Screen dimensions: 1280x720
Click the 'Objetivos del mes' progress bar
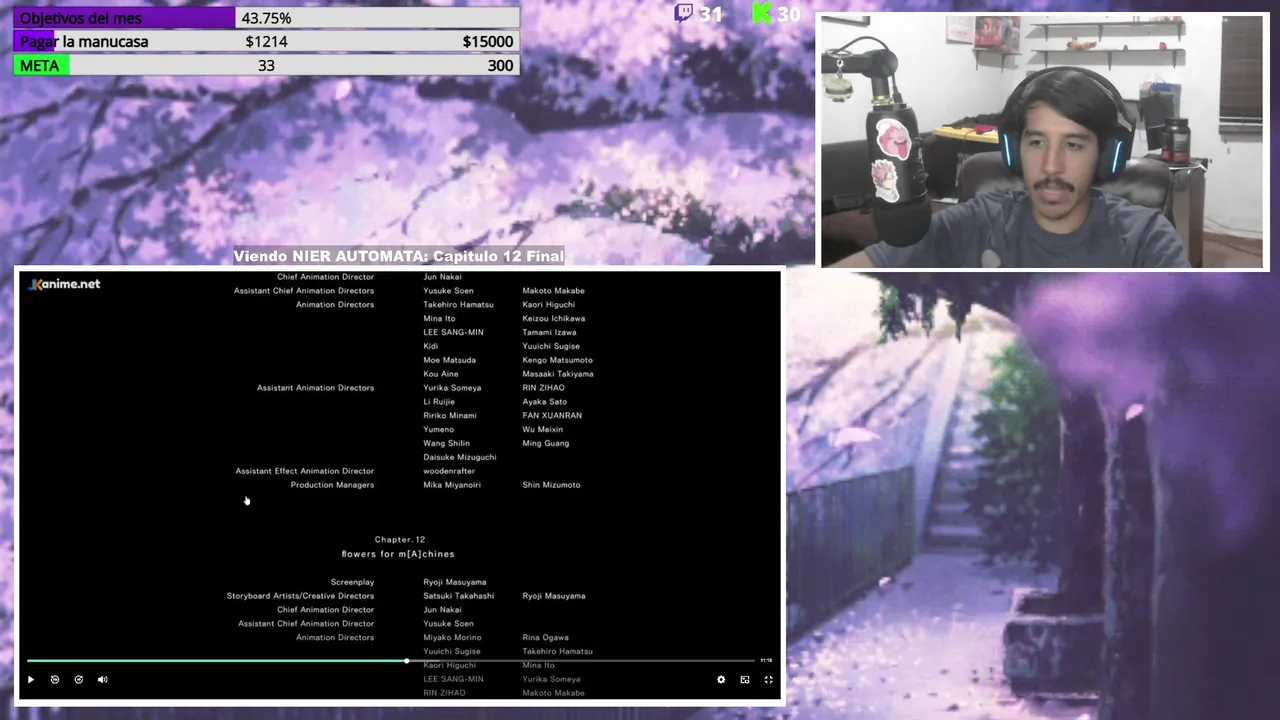coord(266,18)
